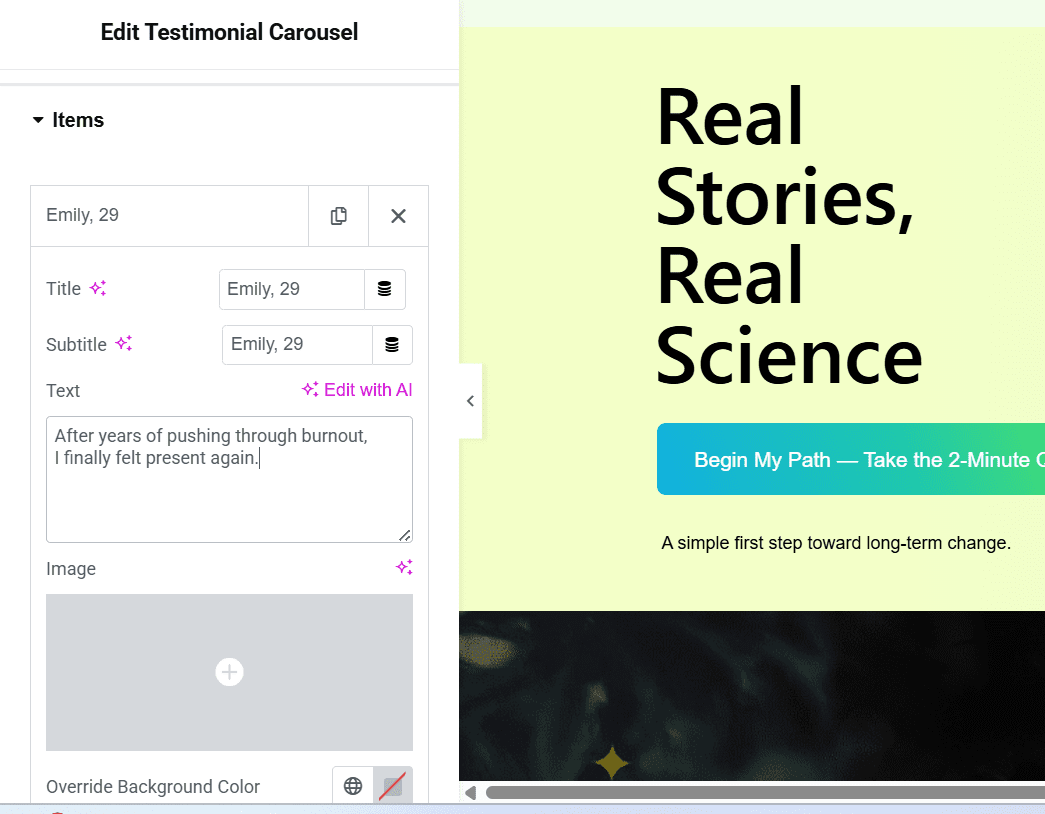Click inside the testimonial Text area

[229, 480]
